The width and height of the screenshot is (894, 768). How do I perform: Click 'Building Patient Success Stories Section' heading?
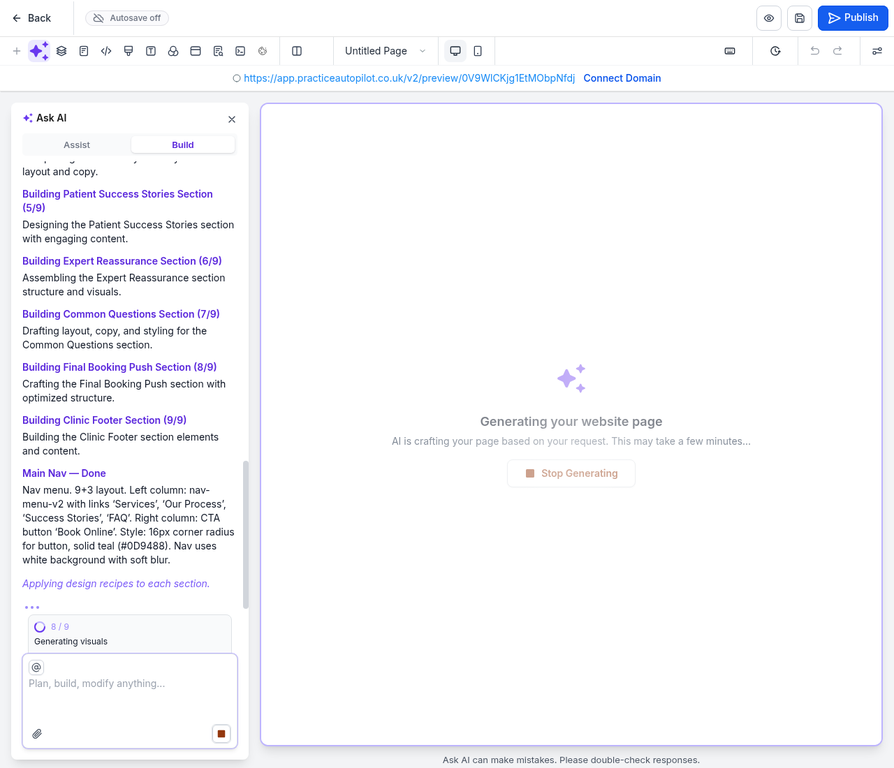[x=117, y=201]
